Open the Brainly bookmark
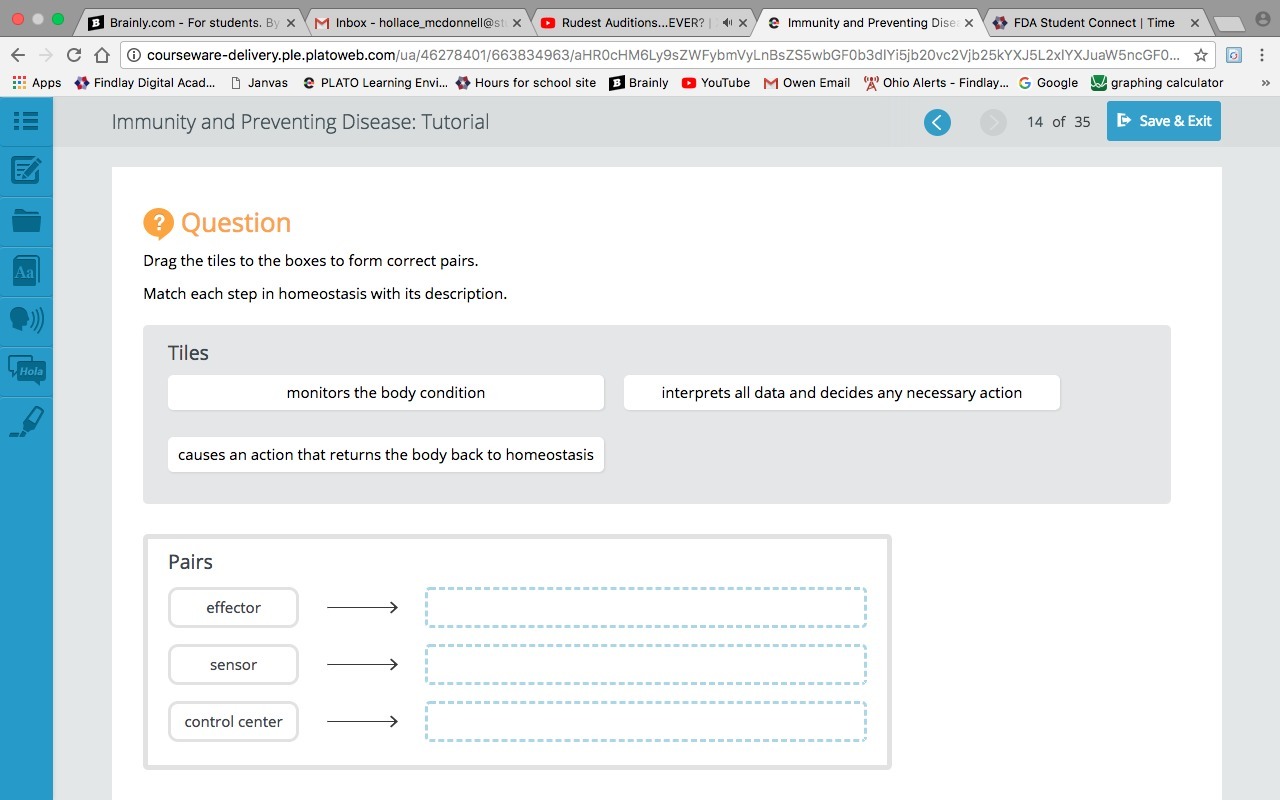Screen dimensions: 1280x800 (639, 83)
